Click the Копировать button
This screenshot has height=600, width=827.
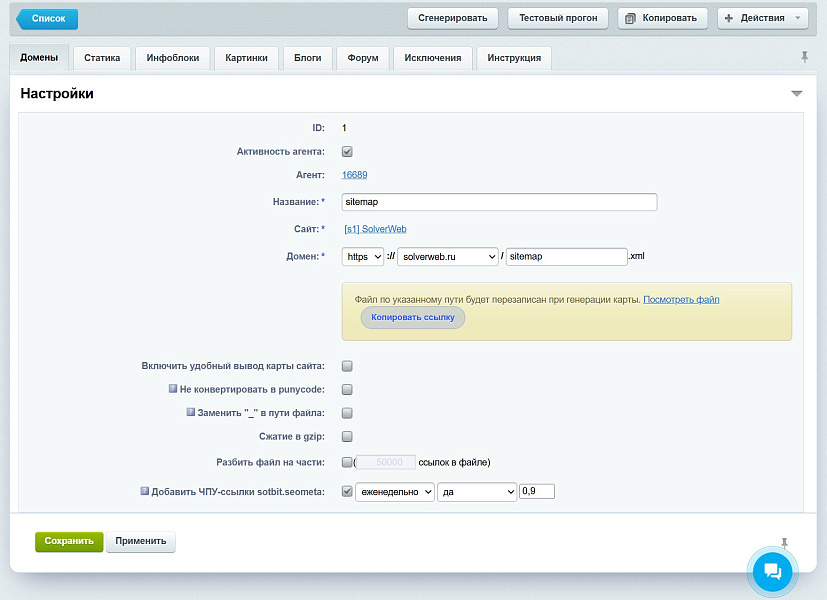pos(662,18)
